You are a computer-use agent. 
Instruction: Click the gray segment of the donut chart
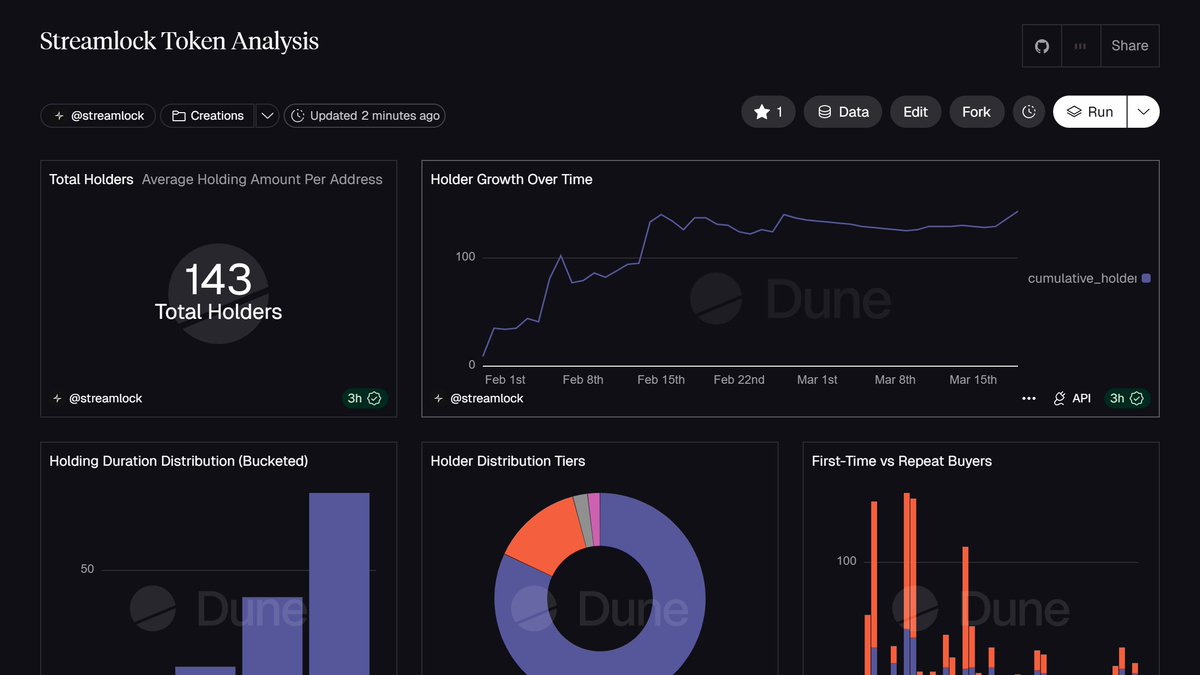582,519
